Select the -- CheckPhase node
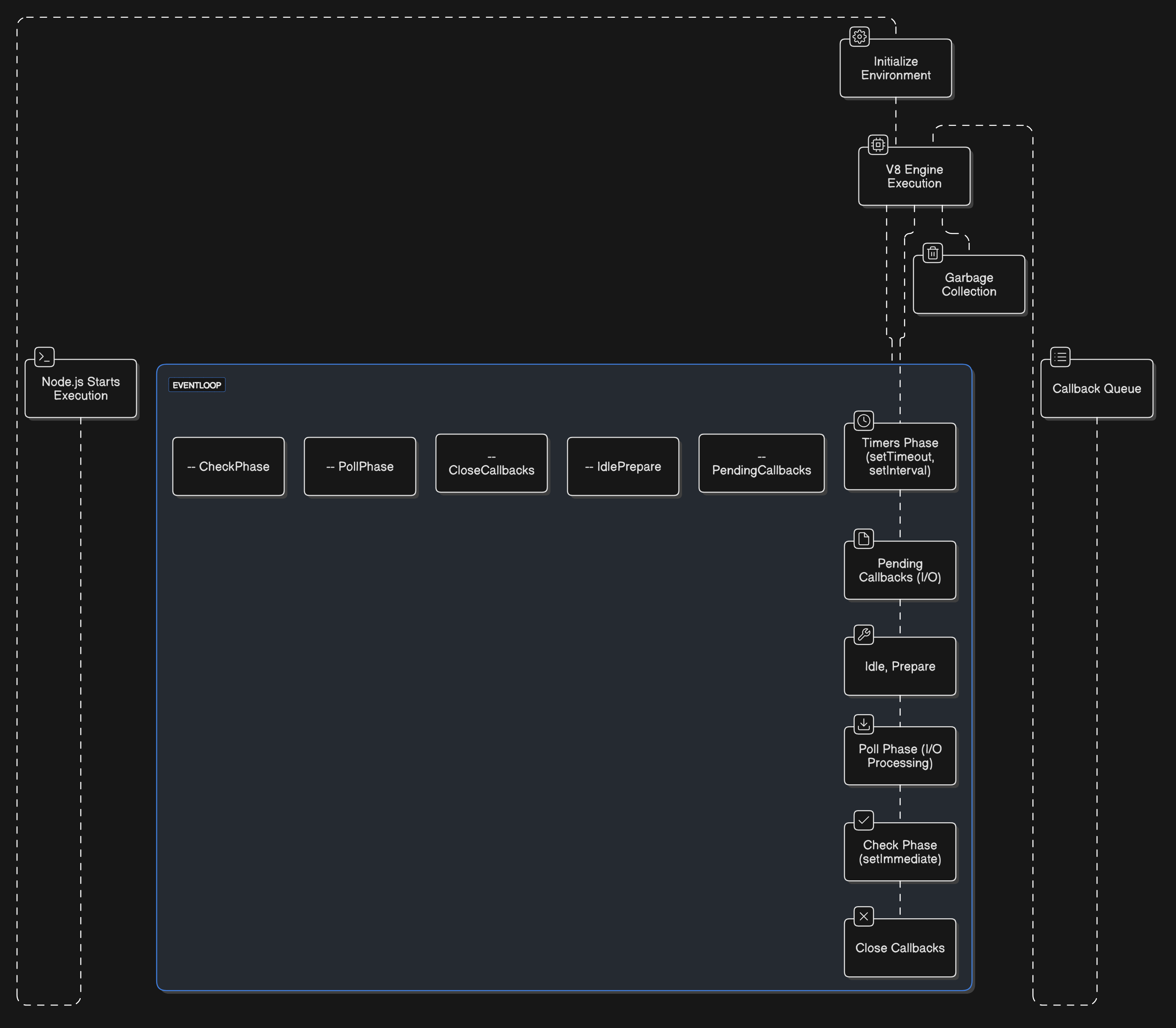 pos(228,466)
